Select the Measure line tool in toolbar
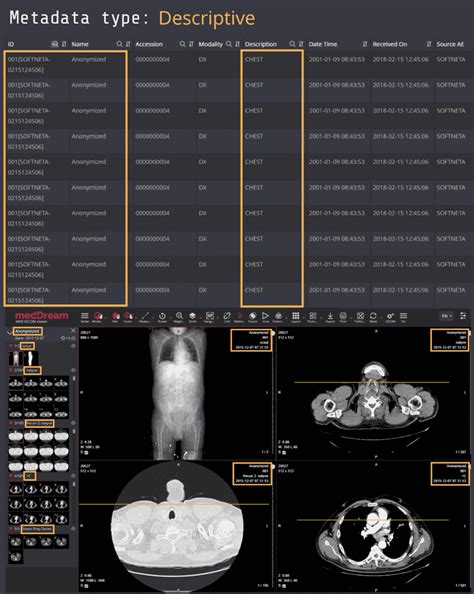Image resolution: width=474 pixels, height=594 pixels. pos(145,316)
